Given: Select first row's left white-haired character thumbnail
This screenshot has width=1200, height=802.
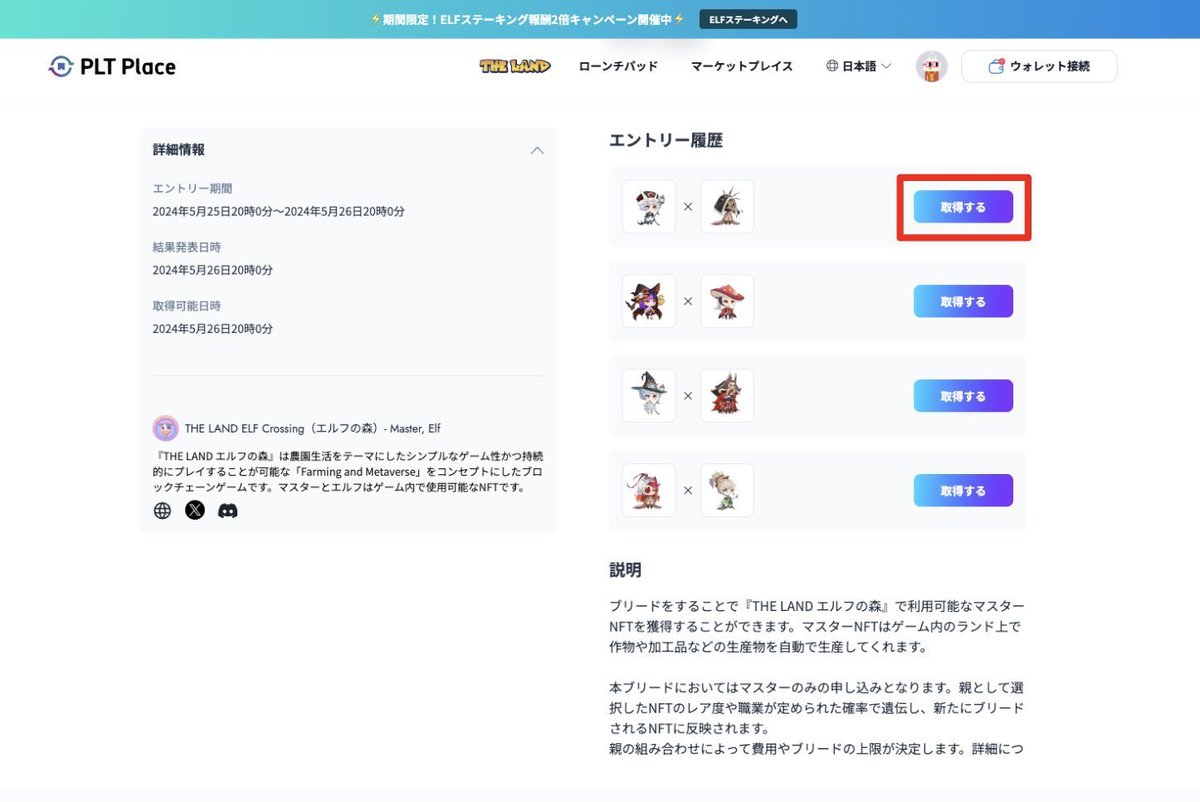Looking at the screenshot, I should 649,207.
